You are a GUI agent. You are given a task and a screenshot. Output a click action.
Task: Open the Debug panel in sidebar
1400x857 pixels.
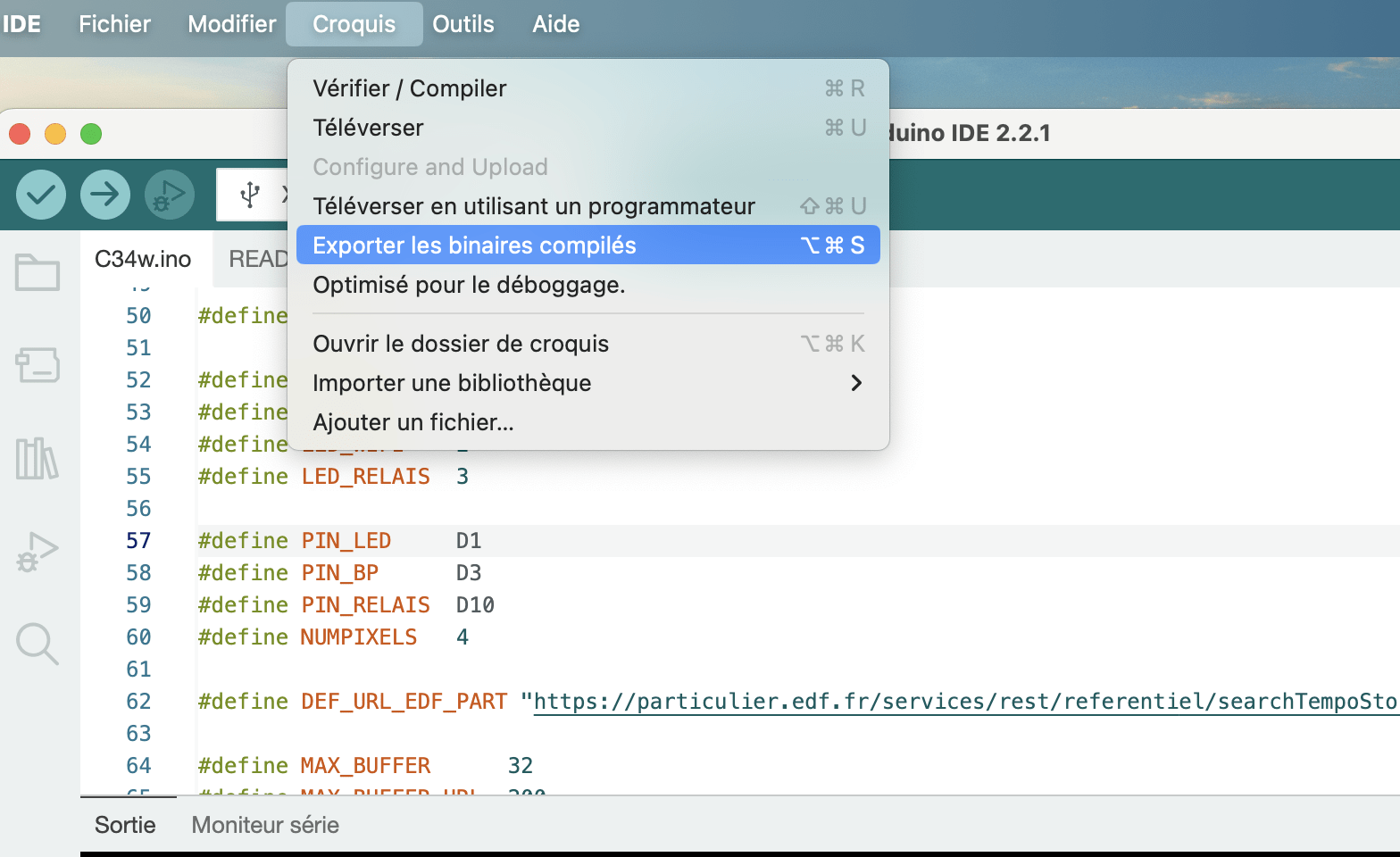37,552
